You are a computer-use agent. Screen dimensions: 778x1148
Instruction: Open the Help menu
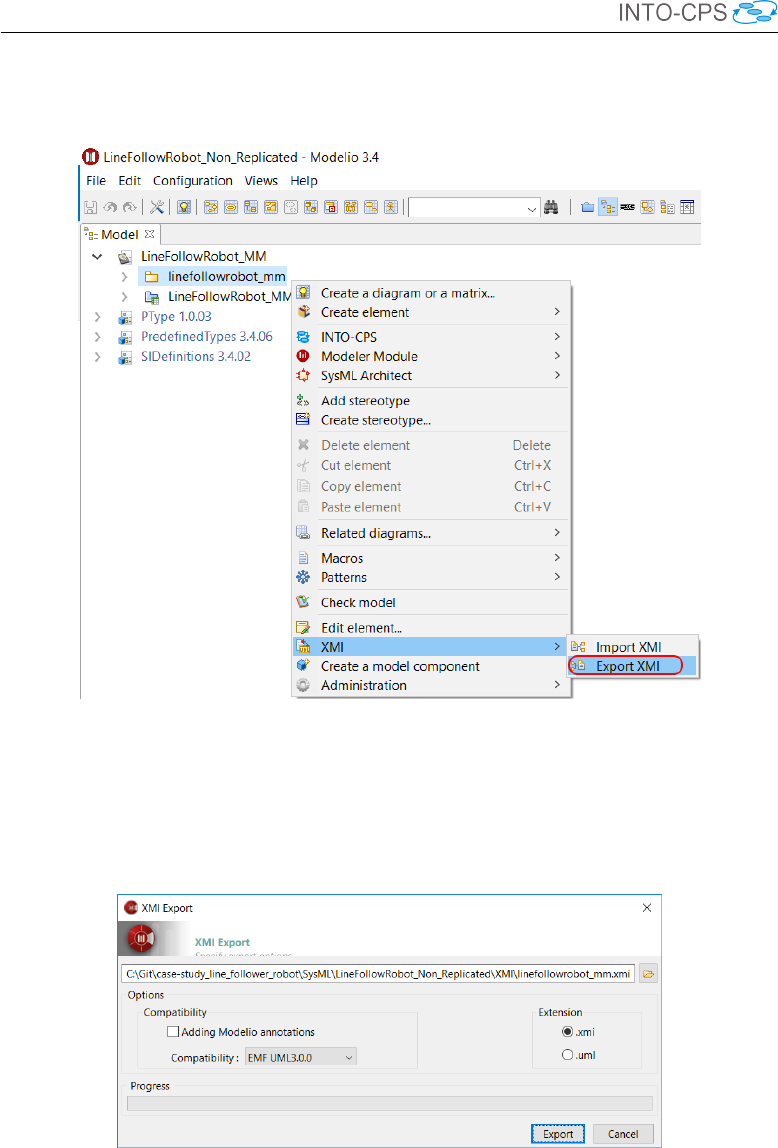pyautogui.click(x=304, y=181)
